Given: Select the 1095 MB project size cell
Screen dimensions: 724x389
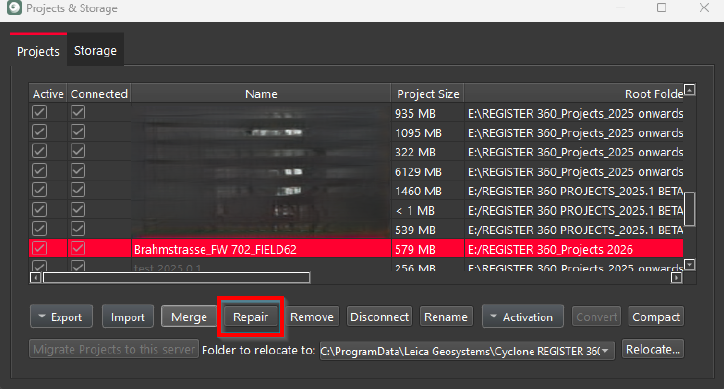Looking at the screenshot, I should 428,133.
